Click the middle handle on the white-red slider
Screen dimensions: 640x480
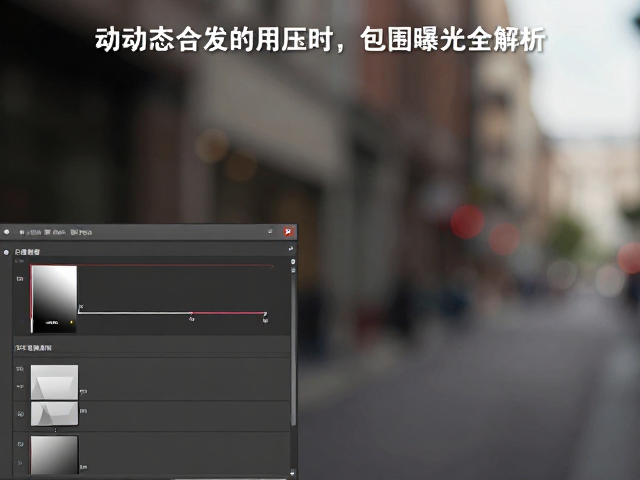pyautogui.click(x=191, y=313)
